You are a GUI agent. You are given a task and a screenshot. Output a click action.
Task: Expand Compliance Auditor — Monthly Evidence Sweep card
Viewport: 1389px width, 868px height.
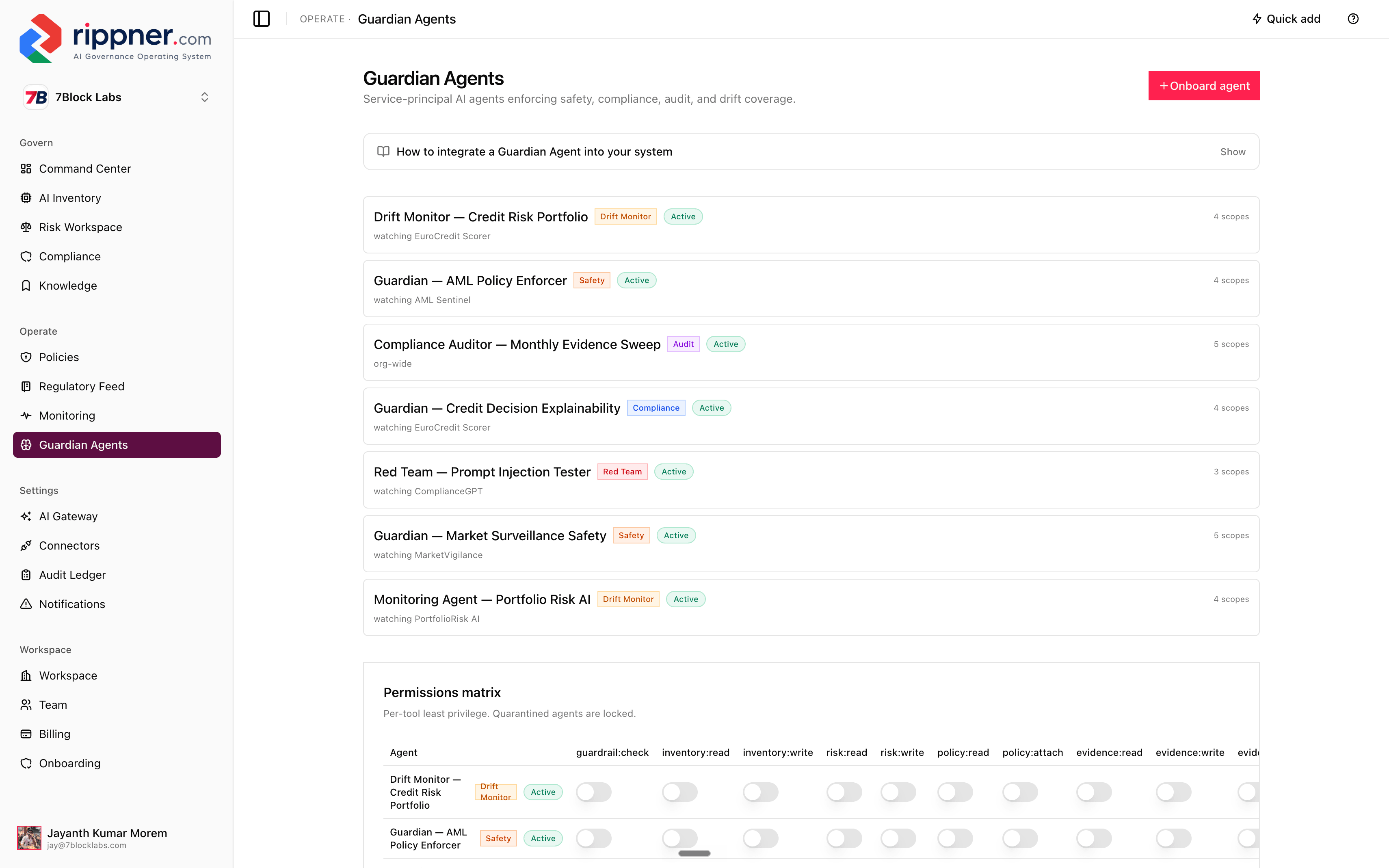[x=811, y=353]
